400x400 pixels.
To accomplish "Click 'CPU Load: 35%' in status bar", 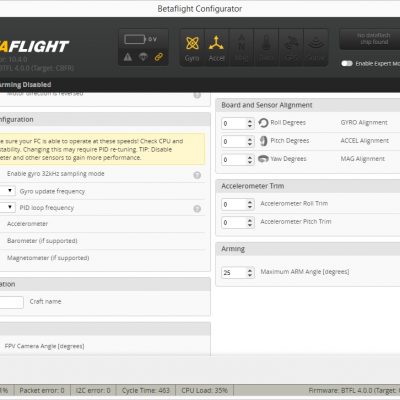I will pyautogui.click(x=204, y=390).
